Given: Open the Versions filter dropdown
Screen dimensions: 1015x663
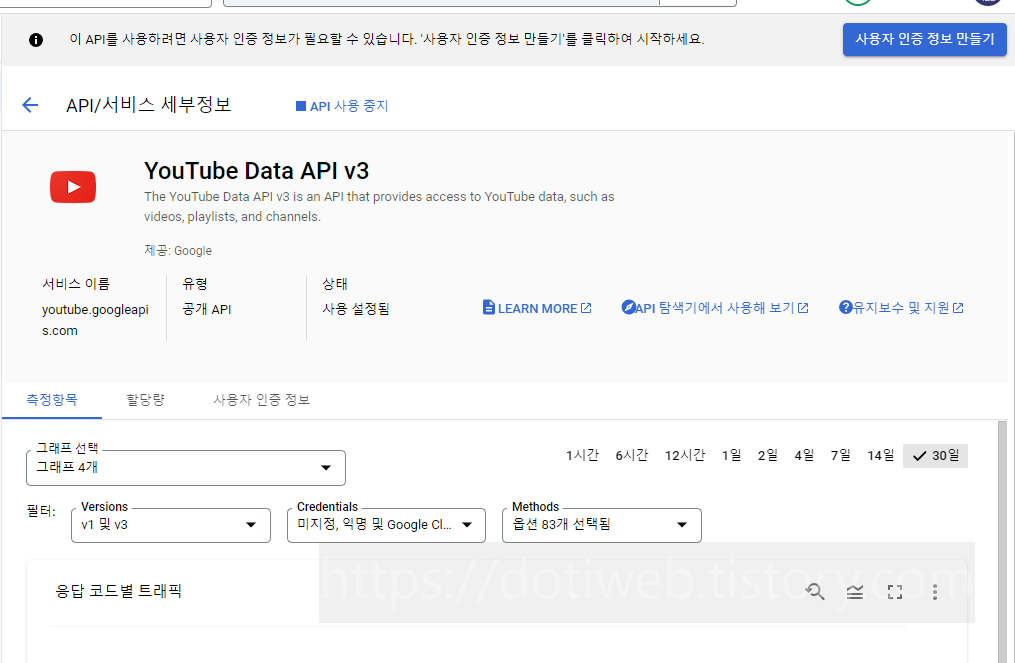Looking at the screenshot, I should (171, 525).
